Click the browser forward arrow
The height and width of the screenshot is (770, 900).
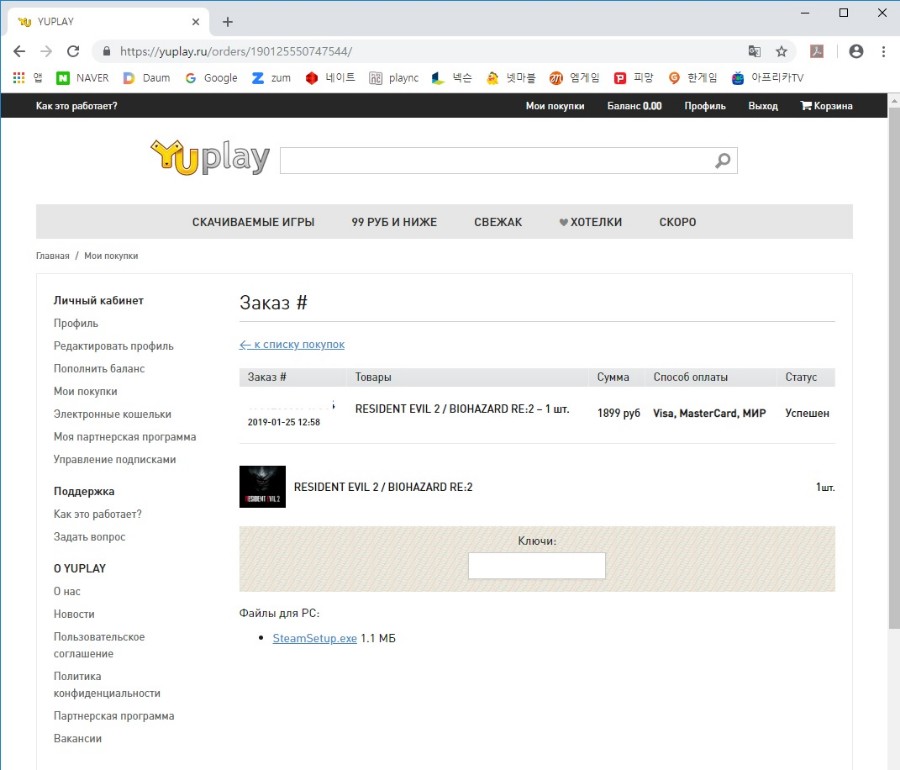[46, 52]
